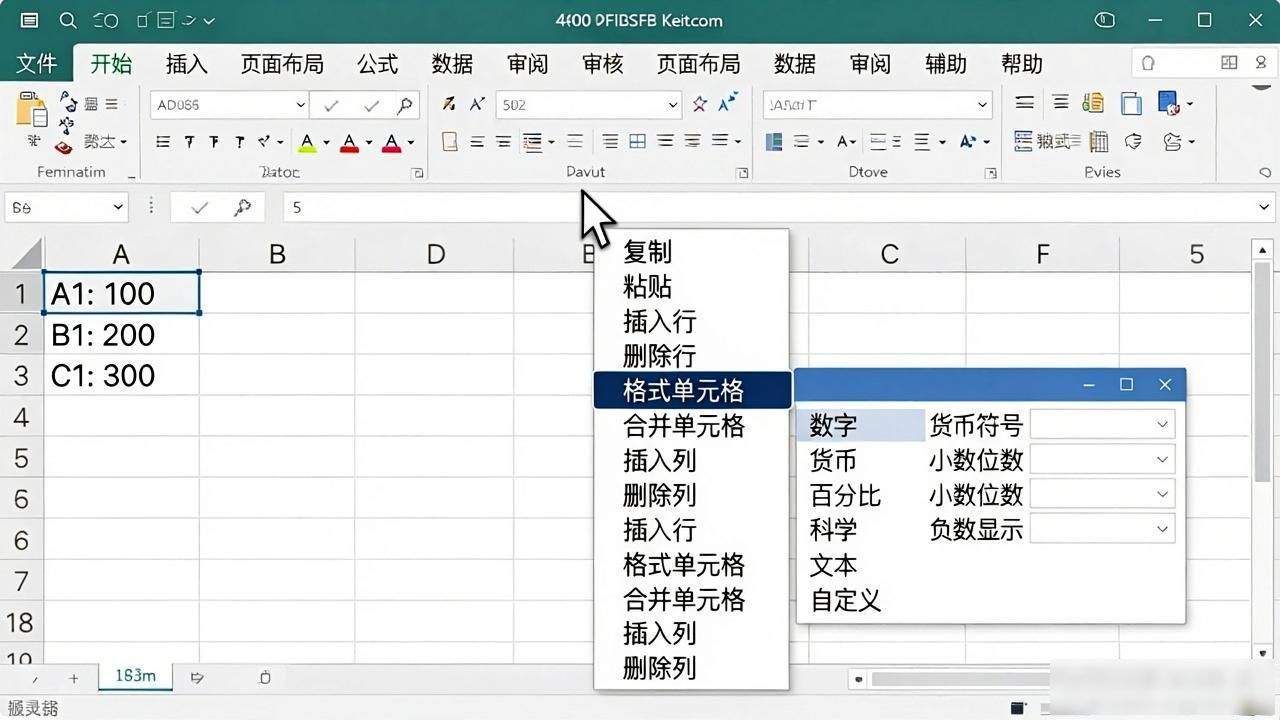Click highlighted 格式单元格 menu entry

pos(691,390)
